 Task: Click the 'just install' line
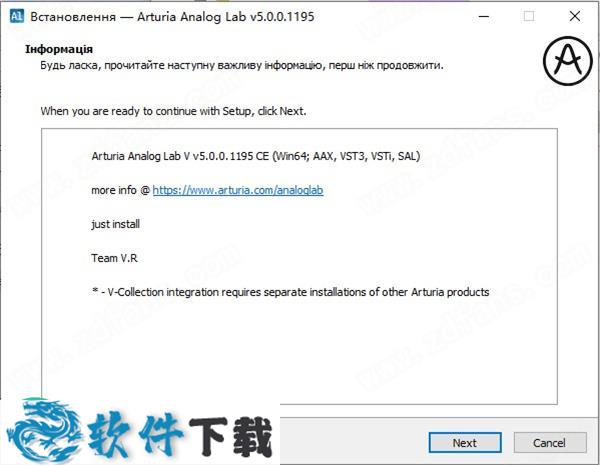coord(116,224)
